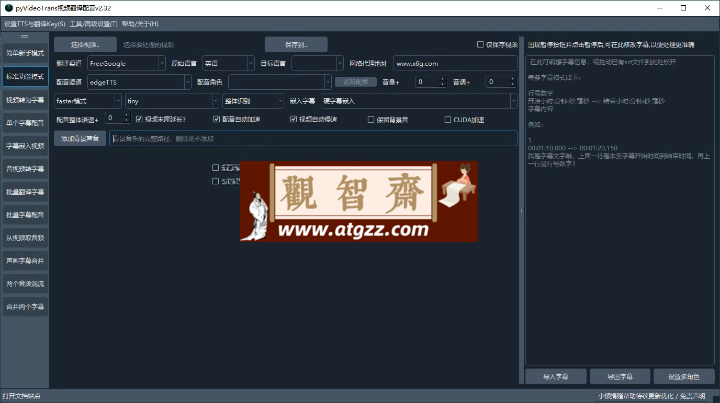The height and width of the screenshot is (403, 720).
Task: Open 批量字幕配音 sidebar tool
Action: coord(25,214)
